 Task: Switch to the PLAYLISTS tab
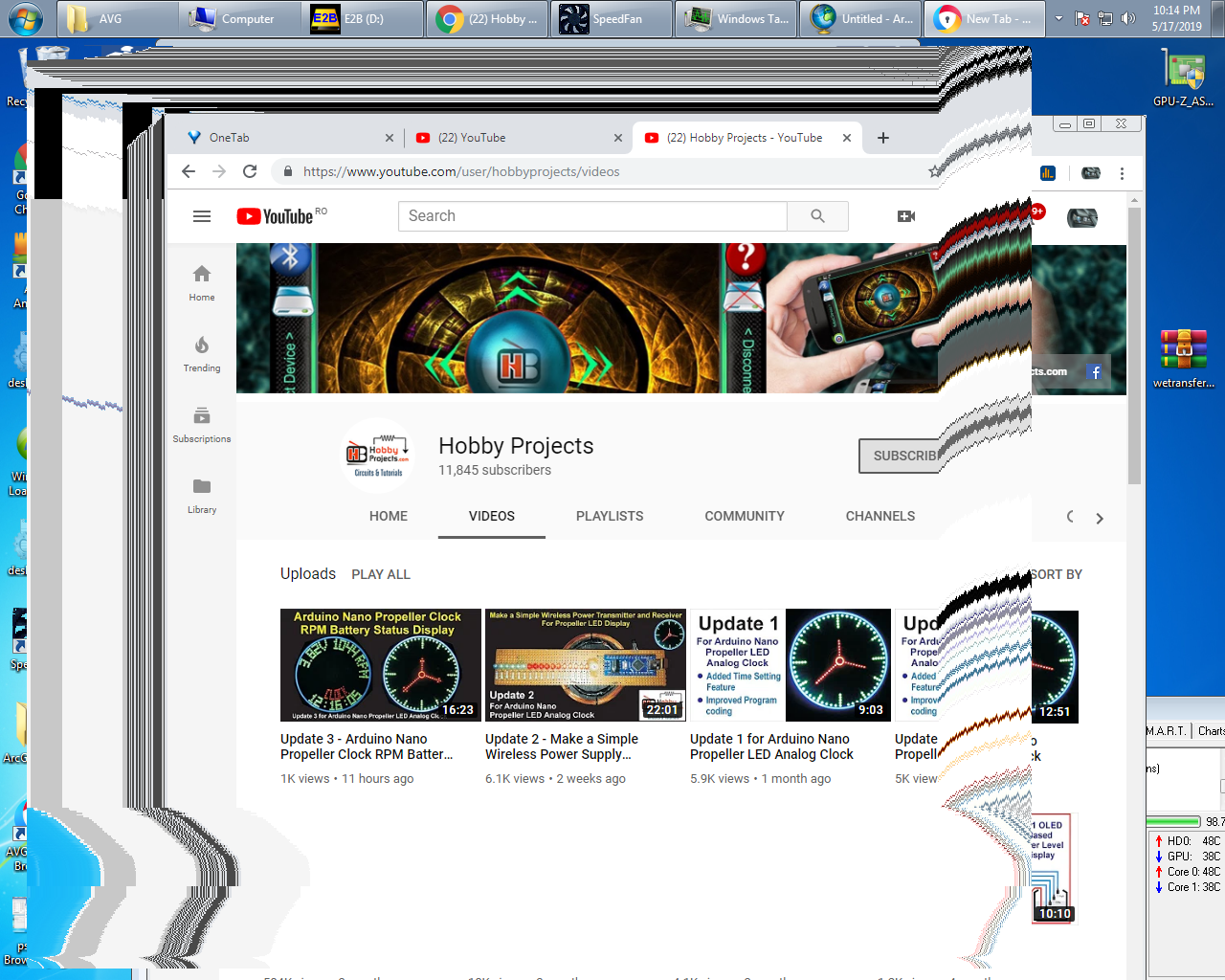[610, 516]
